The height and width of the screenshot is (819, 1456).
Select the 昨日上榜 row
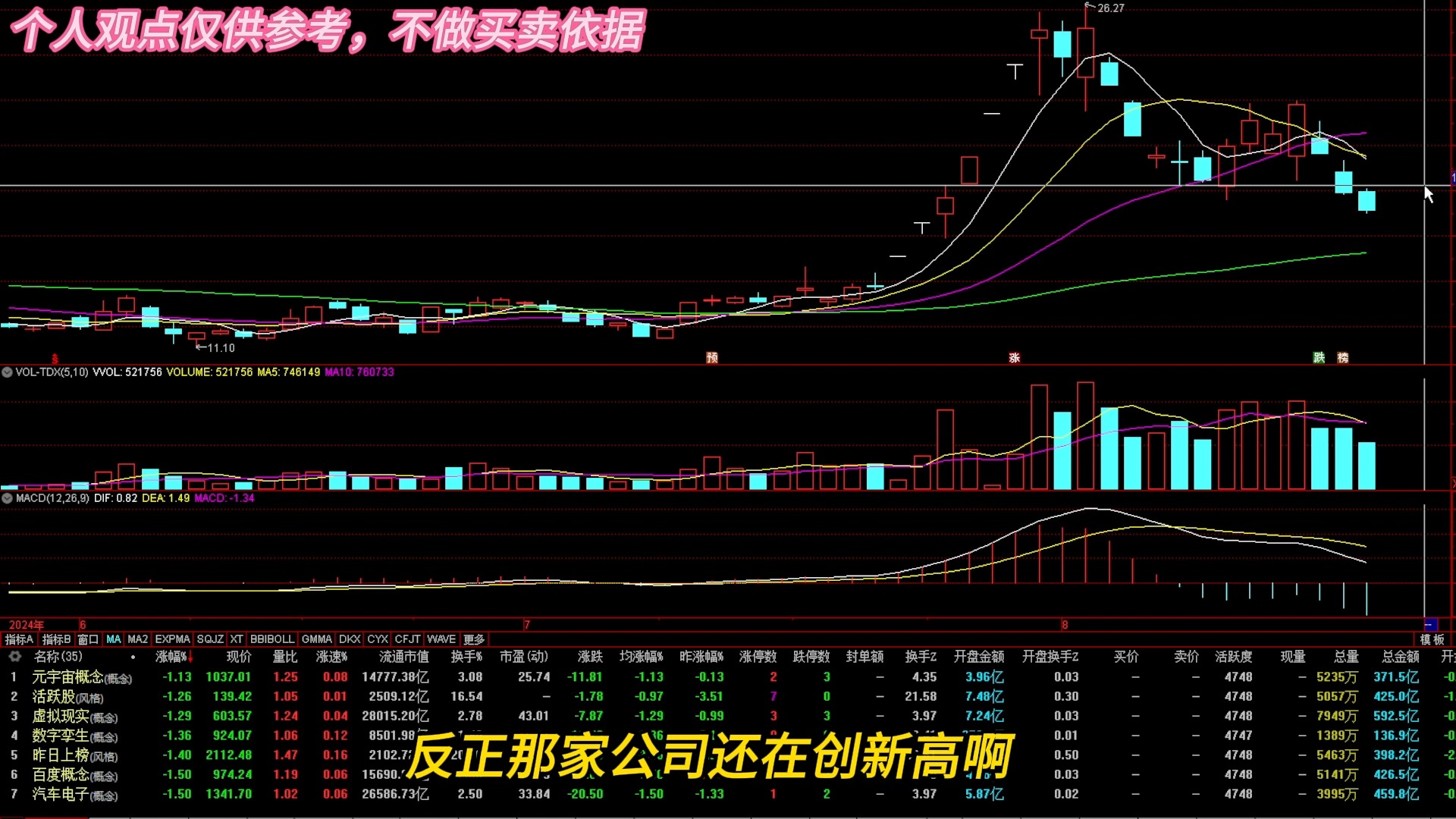tap(728, 755)
